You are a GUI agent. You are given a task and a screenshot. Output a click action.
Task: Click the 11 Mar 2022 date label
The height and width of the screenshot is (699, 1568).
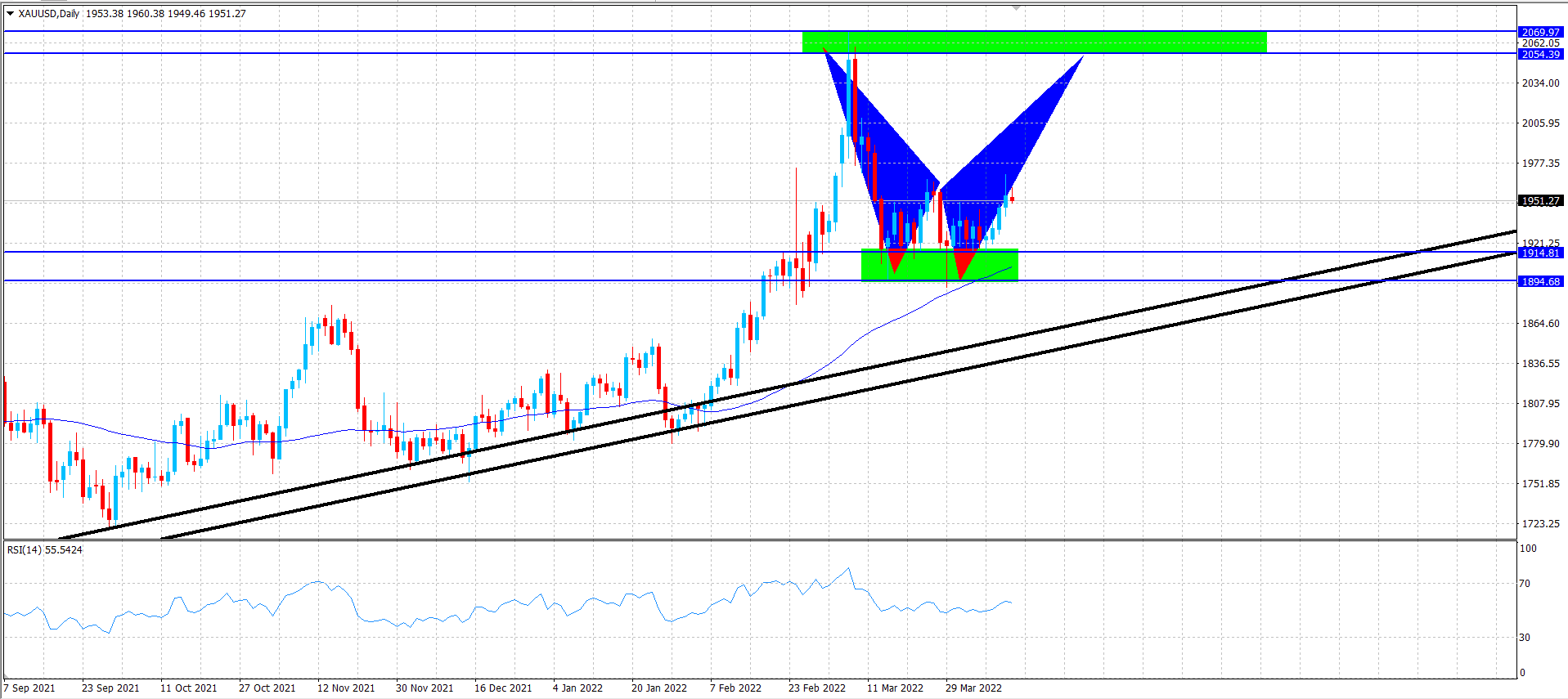895,688
